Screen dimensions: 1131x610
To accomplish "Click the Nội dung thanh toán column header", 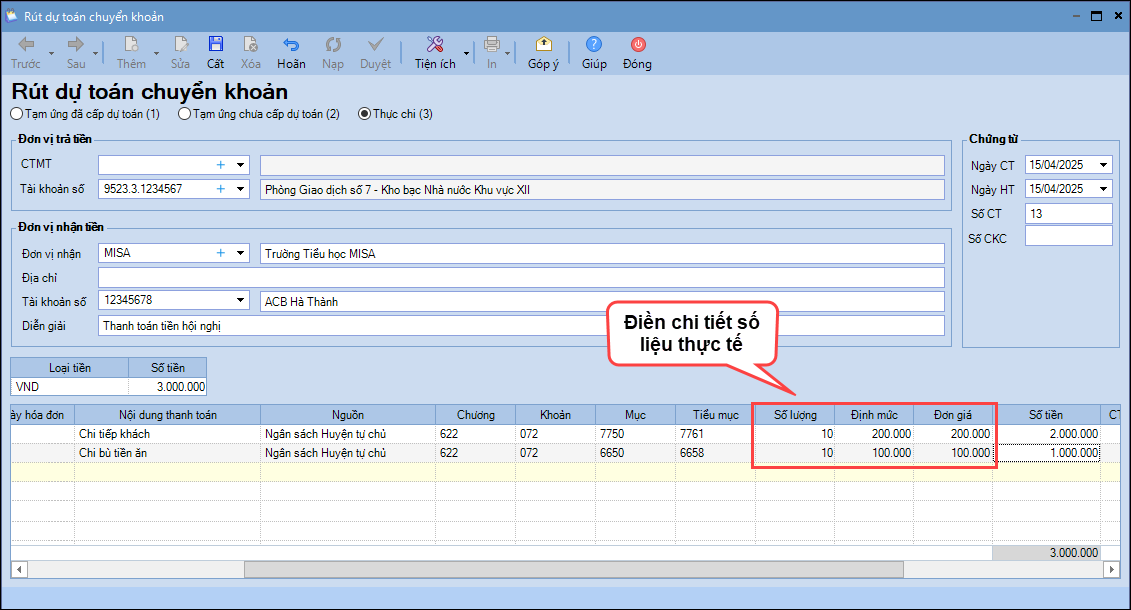I will 167,415.
